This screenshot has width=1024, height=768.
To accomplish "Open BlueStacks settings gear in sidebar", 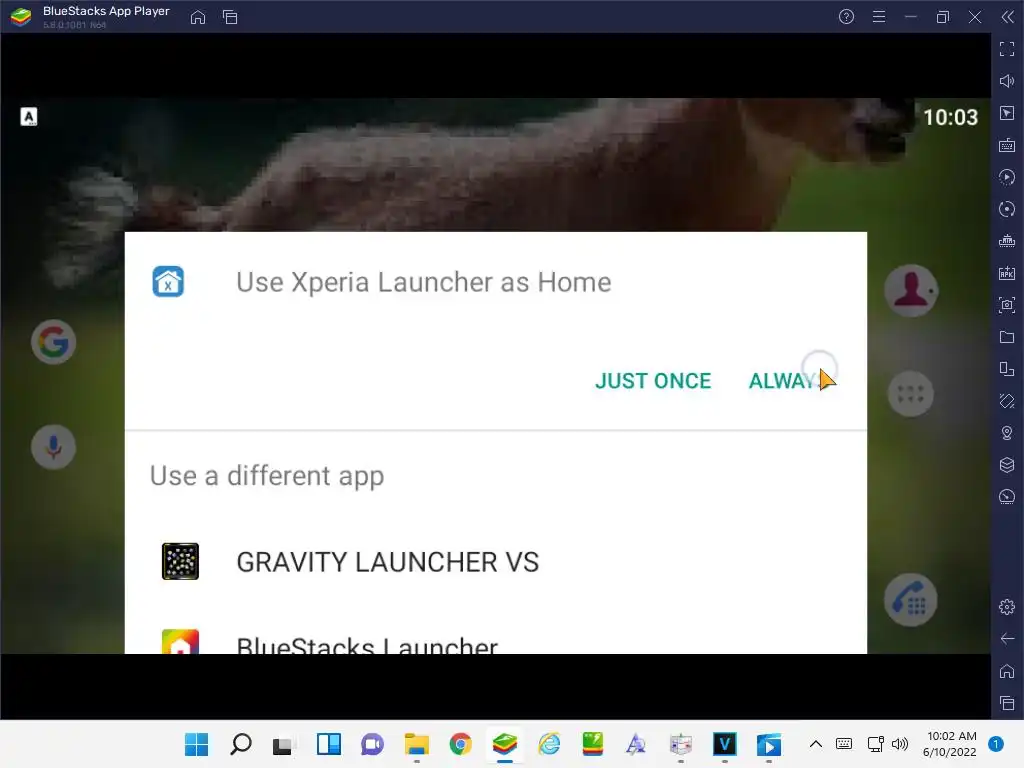I will coord(1007,607).
